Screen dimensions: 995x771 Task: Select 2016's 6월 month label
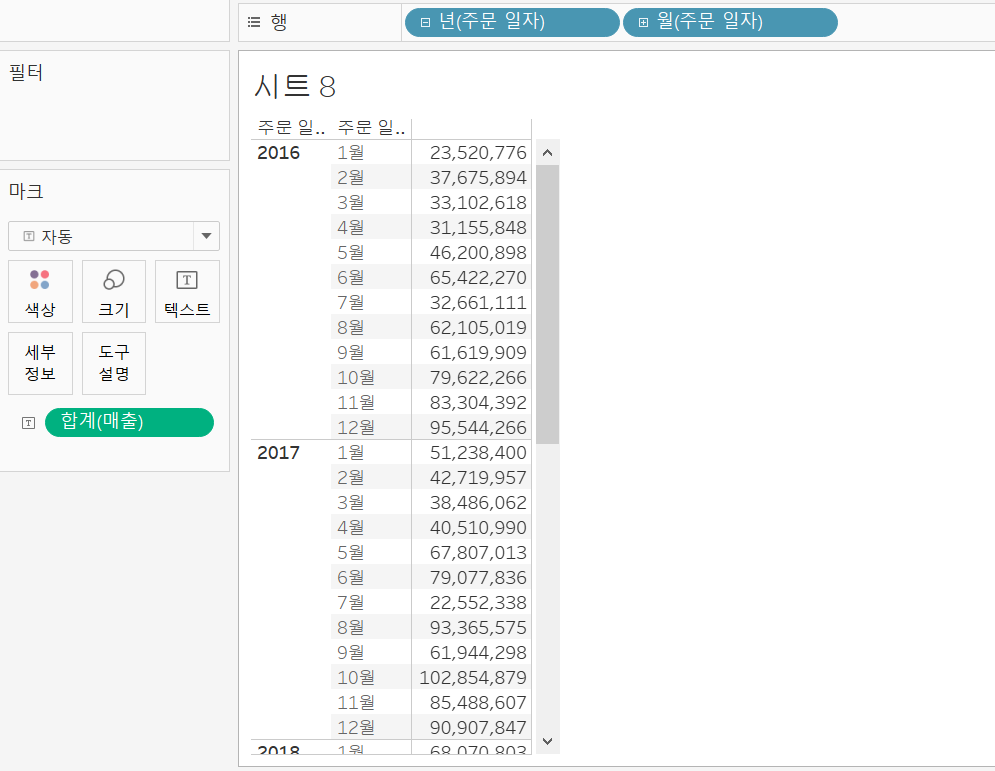[351, 278]
